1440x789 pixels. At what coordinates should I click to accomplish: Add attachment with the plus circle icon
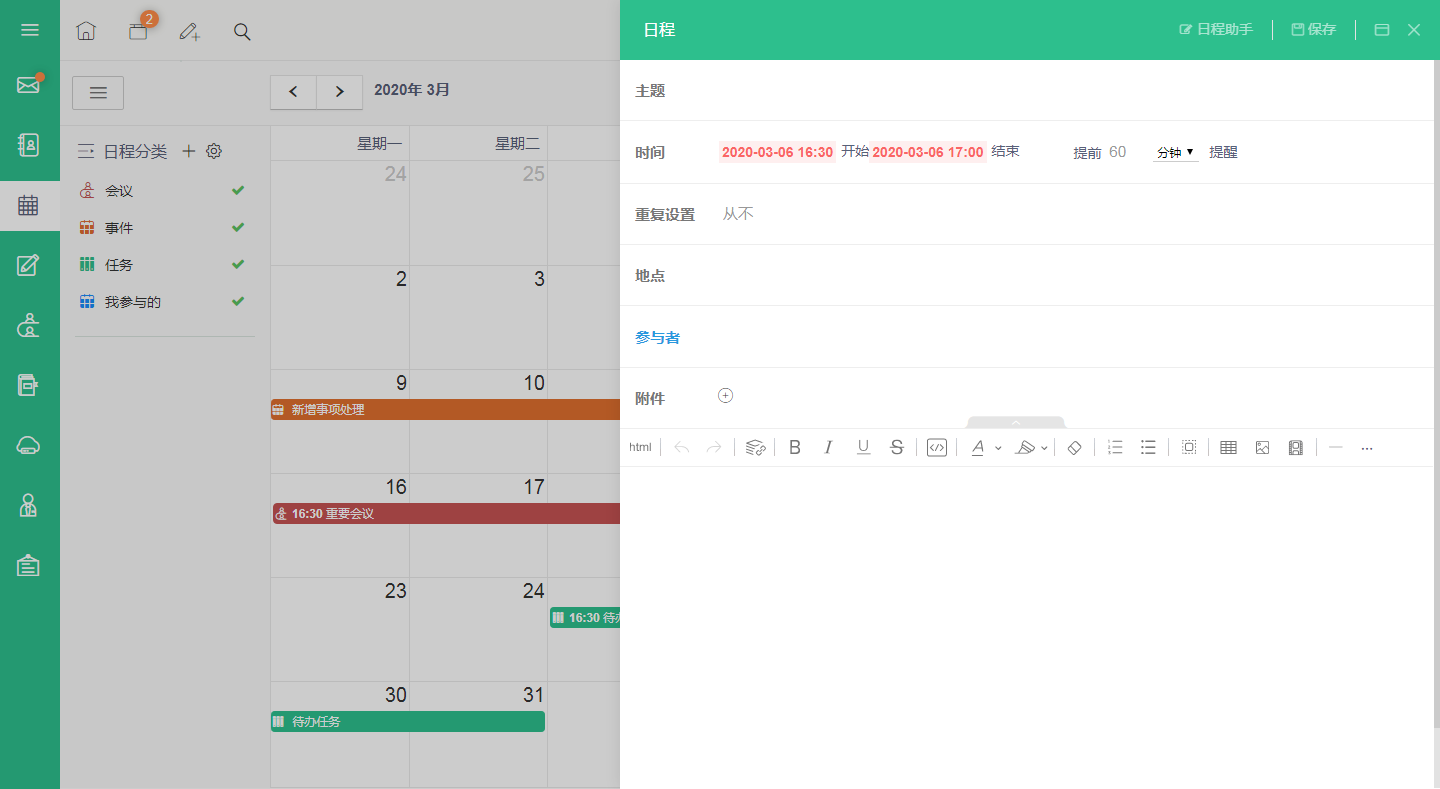pyautogui.click(x=726, y=395)
